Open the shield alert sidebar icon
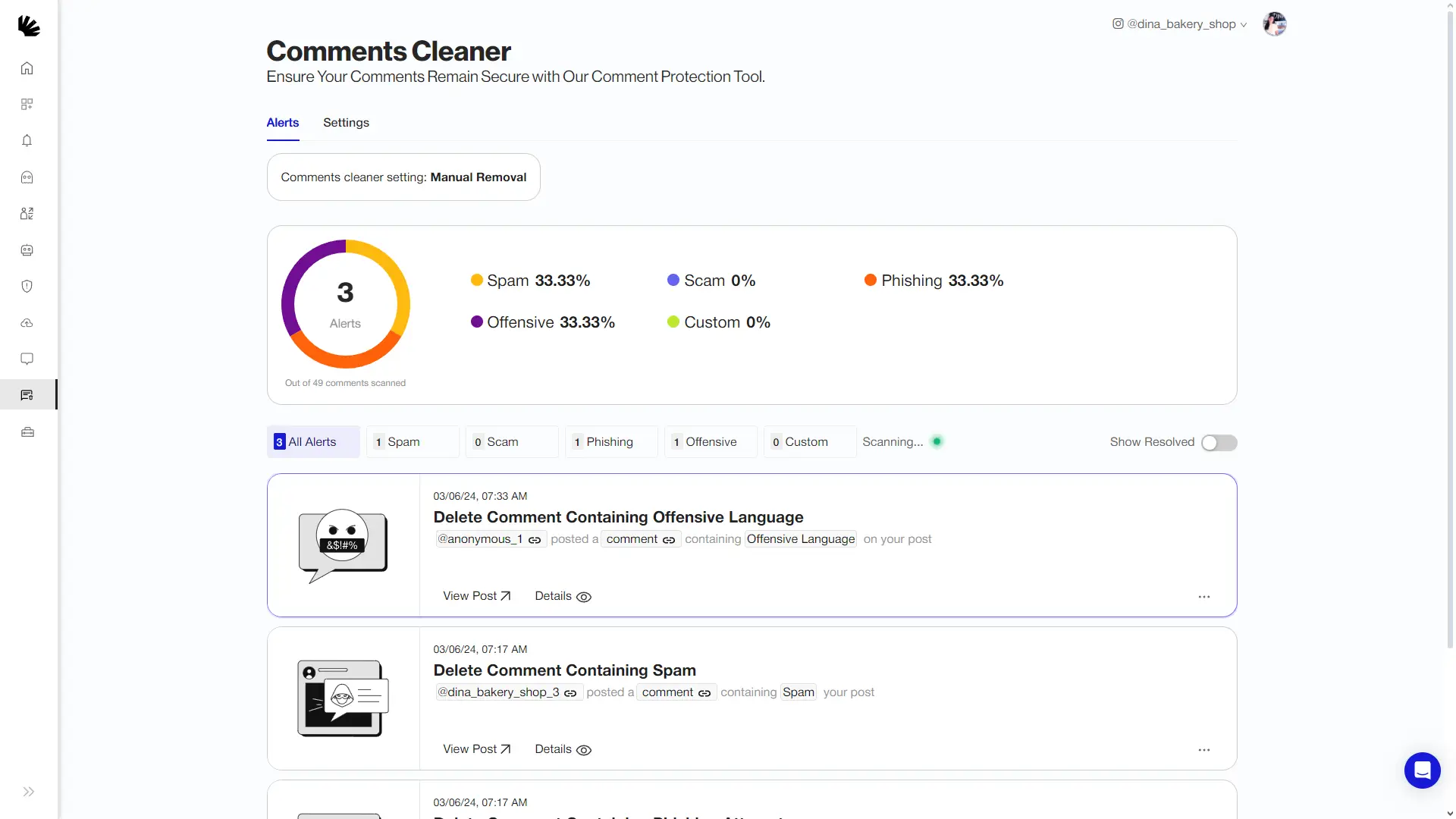This screenshot has height=819, width=1456. pyautogui.click(x=27, y=287)
